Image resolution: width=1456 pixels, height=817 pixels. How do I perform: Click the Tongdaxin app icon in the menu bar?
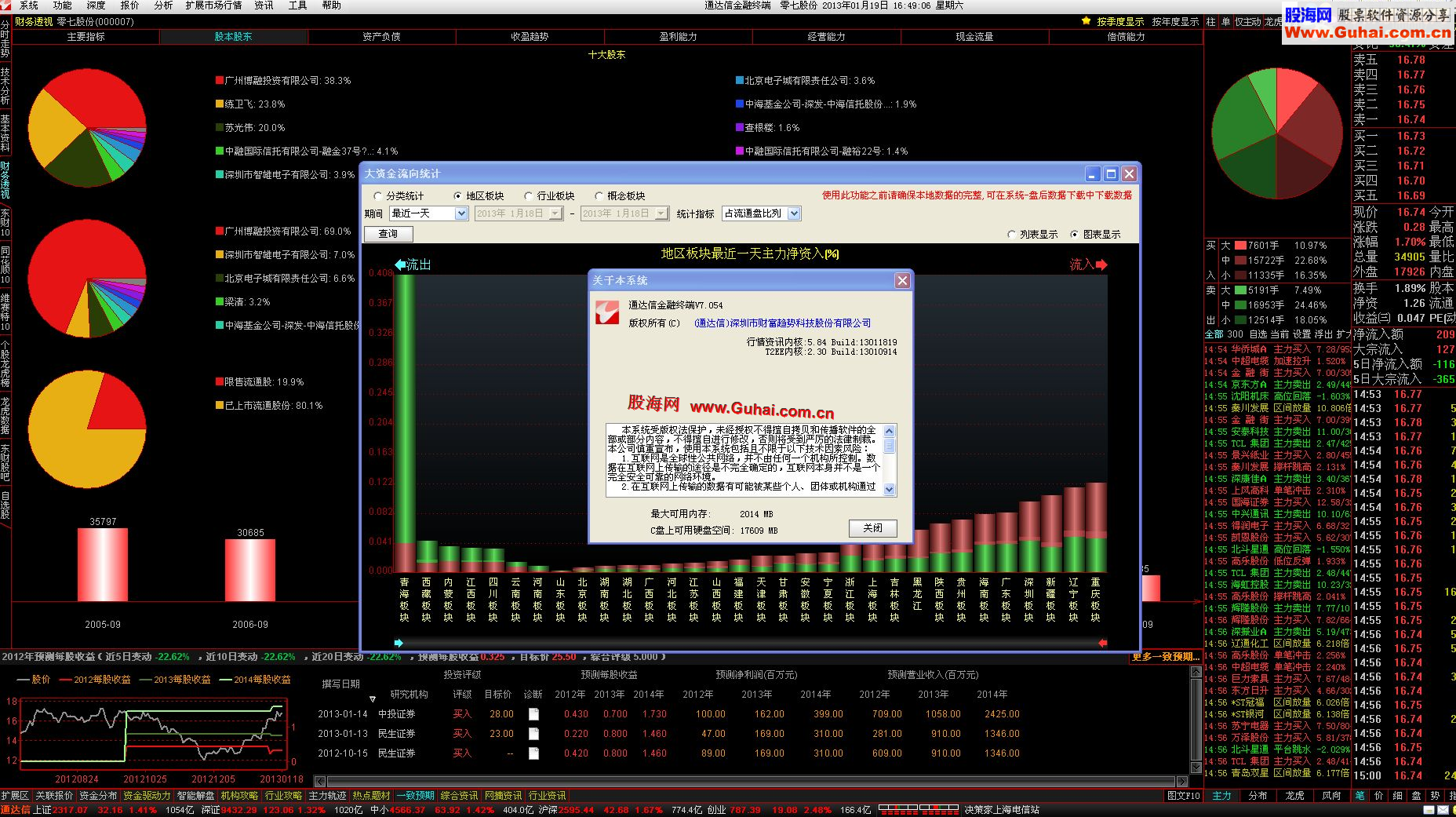pos(6,5)
